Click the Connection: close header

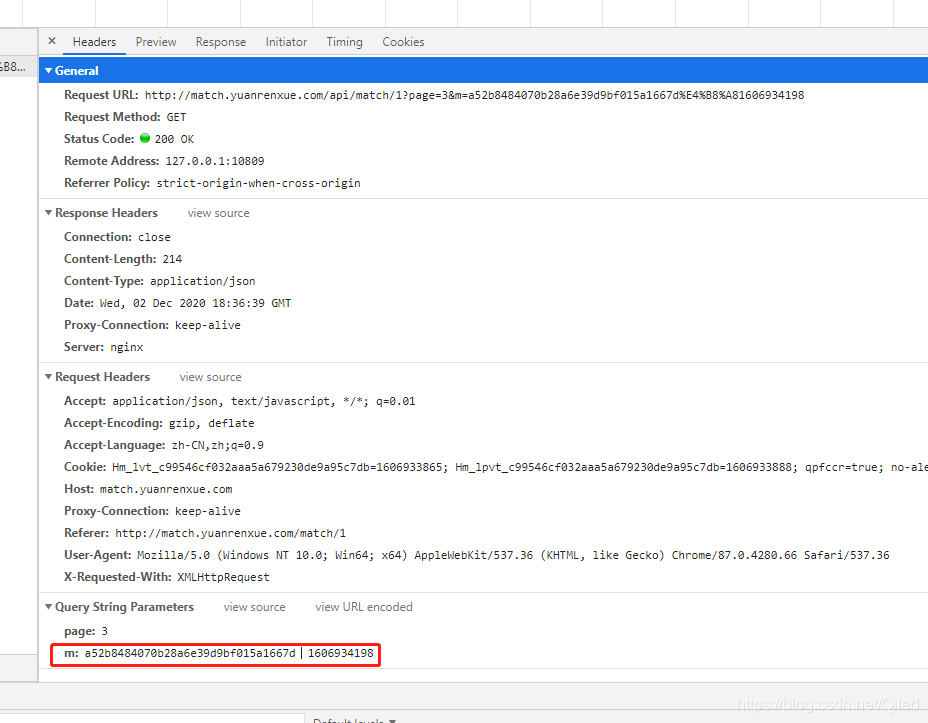click(x=117, y=237)
